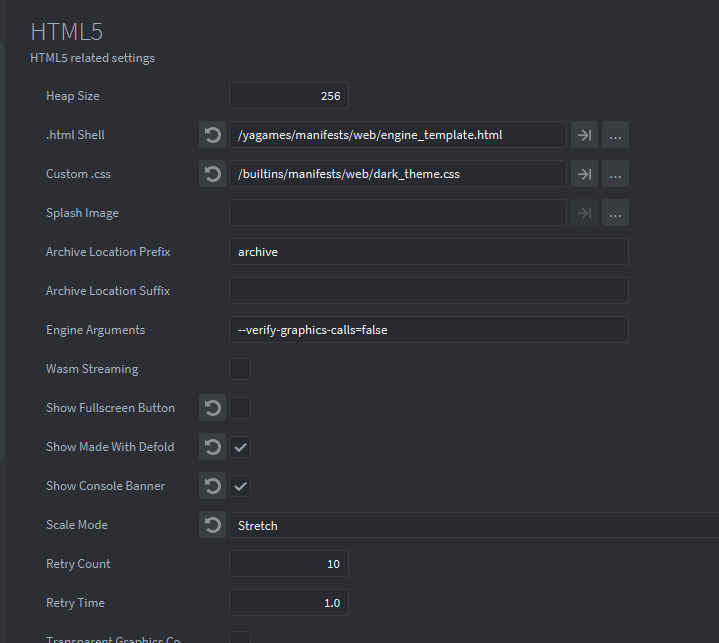This screenshot has height=643, width=719.
Task: Enable Show Fullscreen Button checkbox
Action: point(240,408)
